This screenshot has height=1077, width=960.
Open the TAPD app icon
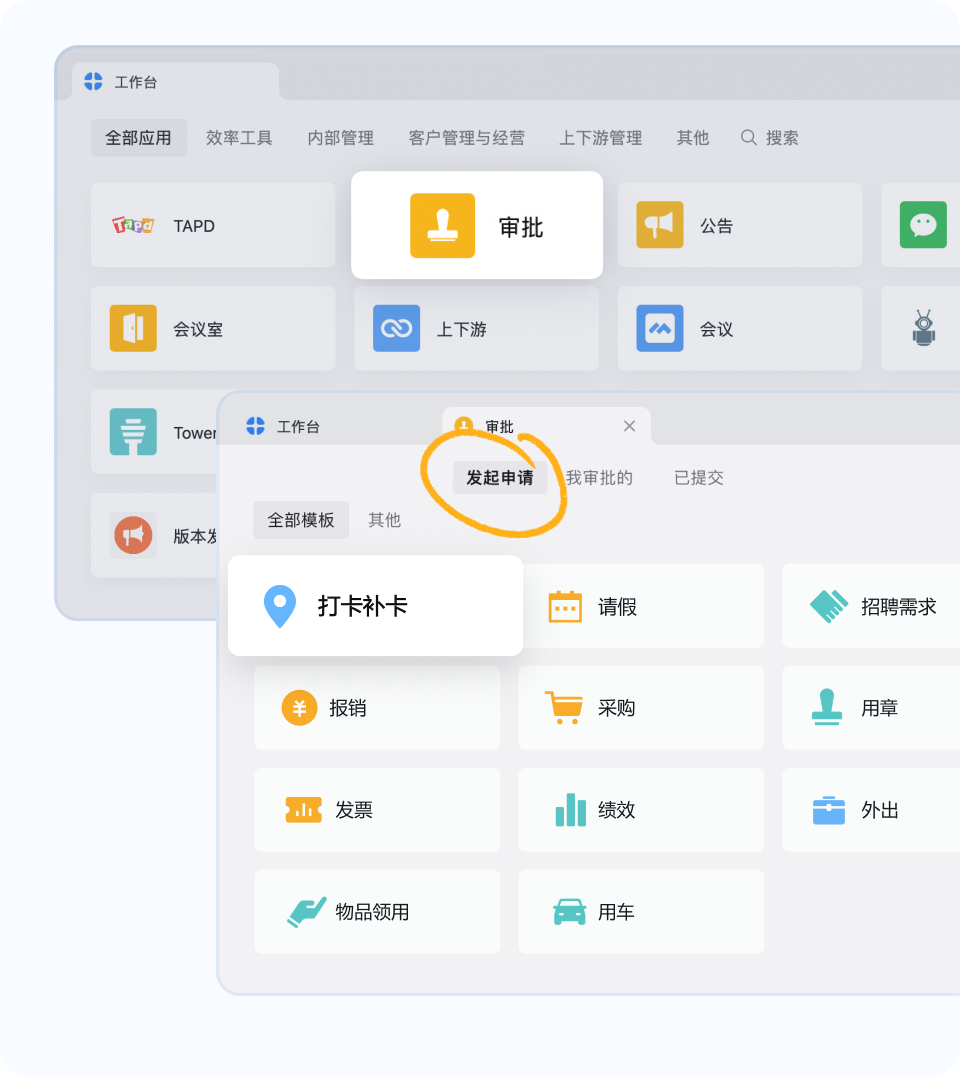click(x=133, y=225)
